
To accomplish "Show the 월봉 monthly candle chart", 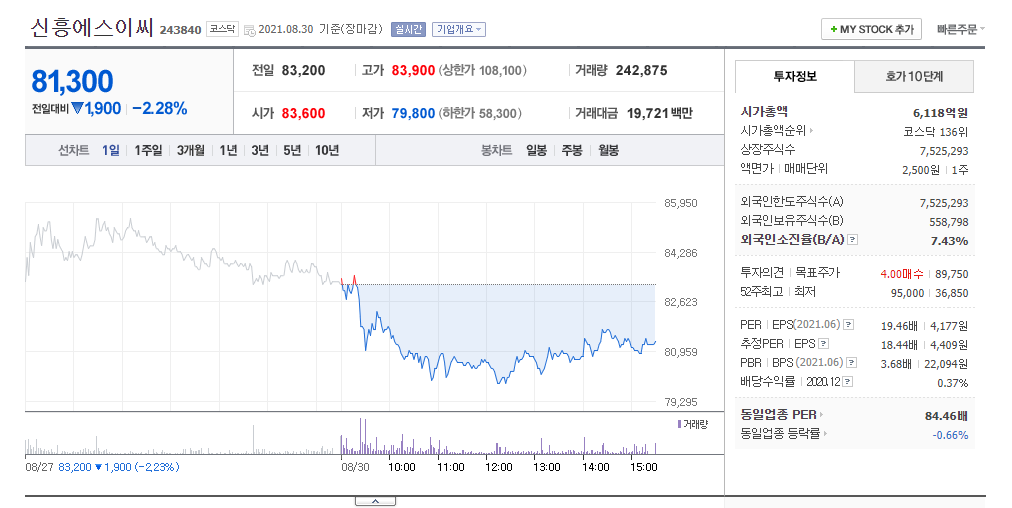I will [609, 150].
